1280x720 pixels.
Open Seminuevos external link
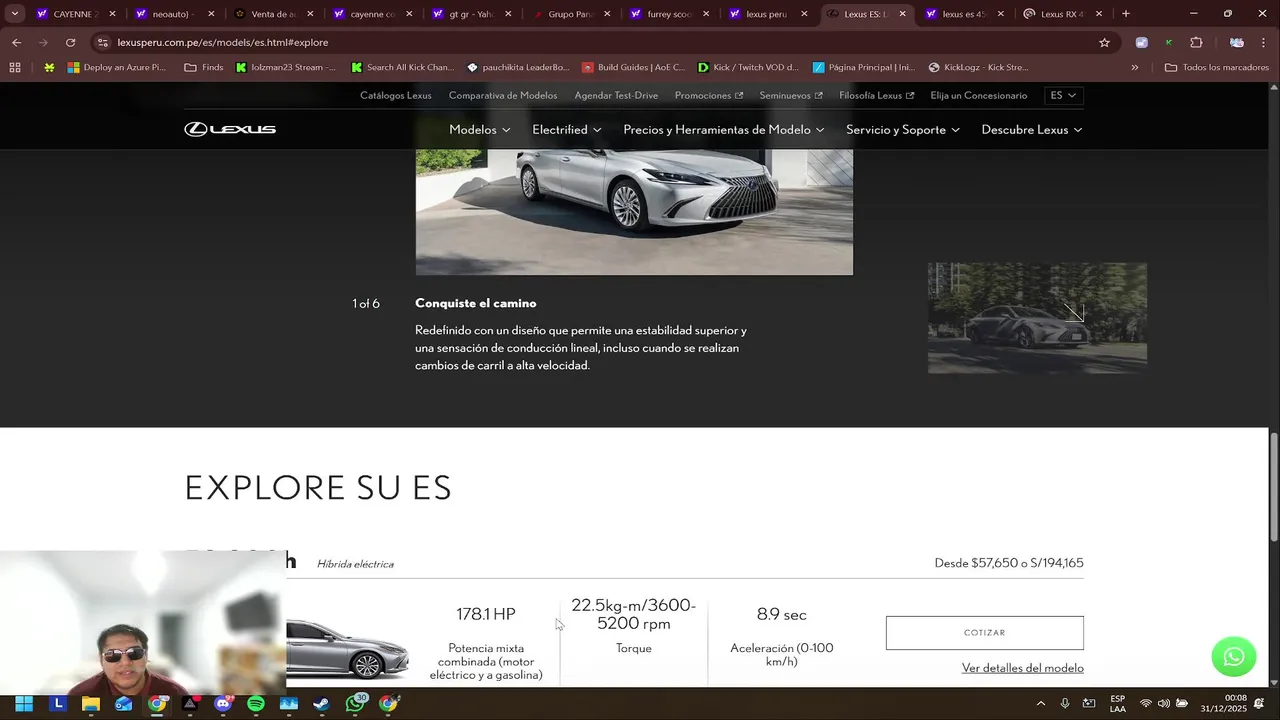(791, 95)
